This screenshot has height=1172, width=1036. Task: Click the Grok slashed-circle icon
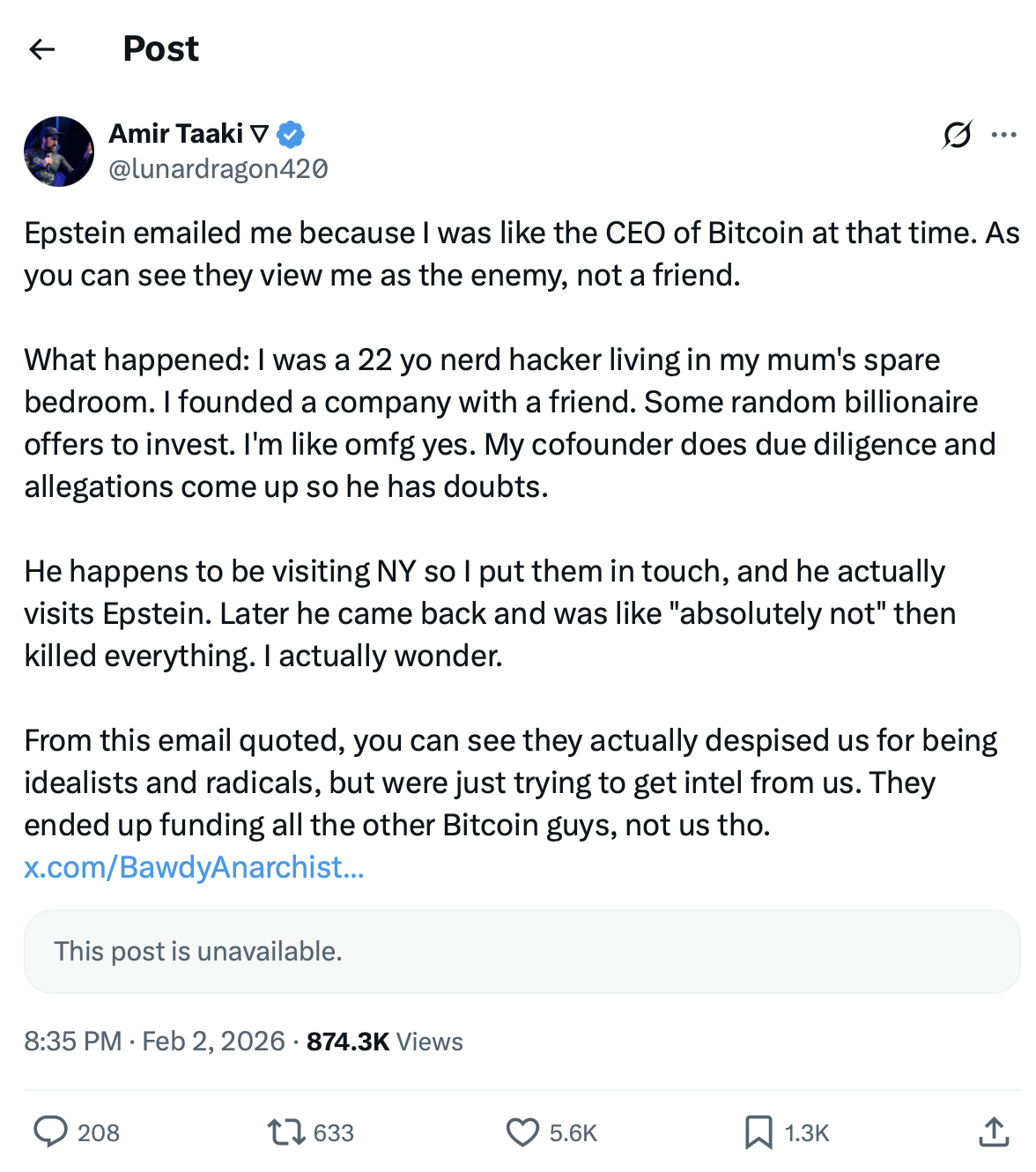[x=957, y=135]
